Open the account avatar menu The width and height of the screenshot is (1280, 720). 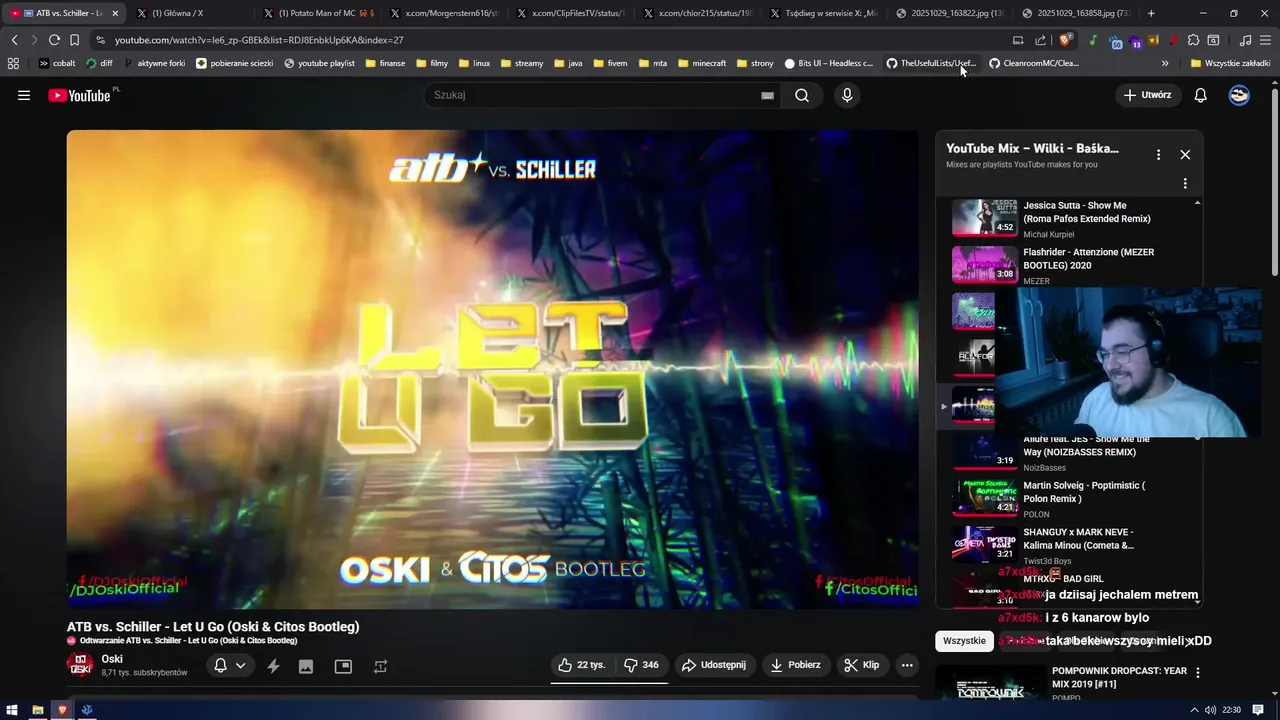[1239, 95]
